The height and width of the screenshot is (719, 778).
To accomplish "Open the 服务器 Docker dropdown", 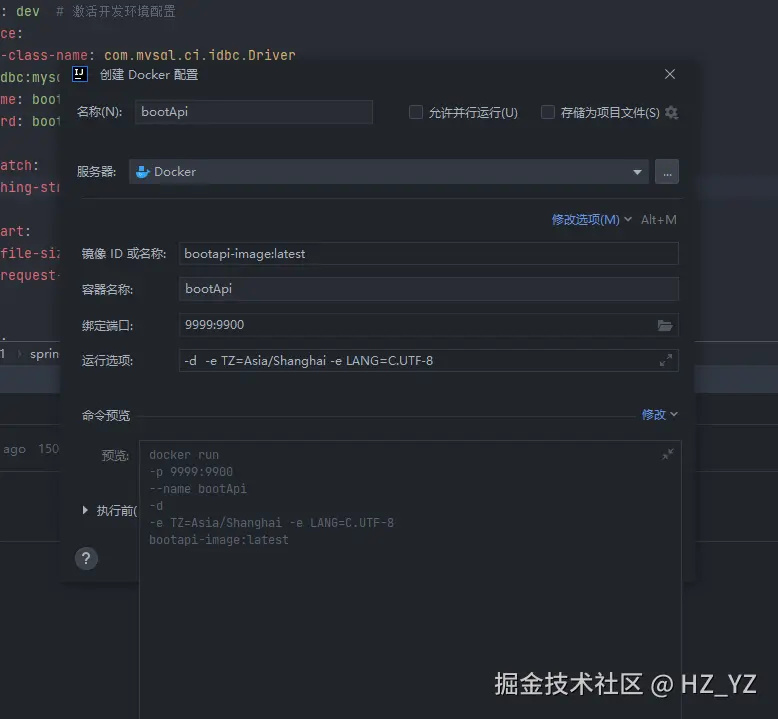I will [x=389, y=172].
